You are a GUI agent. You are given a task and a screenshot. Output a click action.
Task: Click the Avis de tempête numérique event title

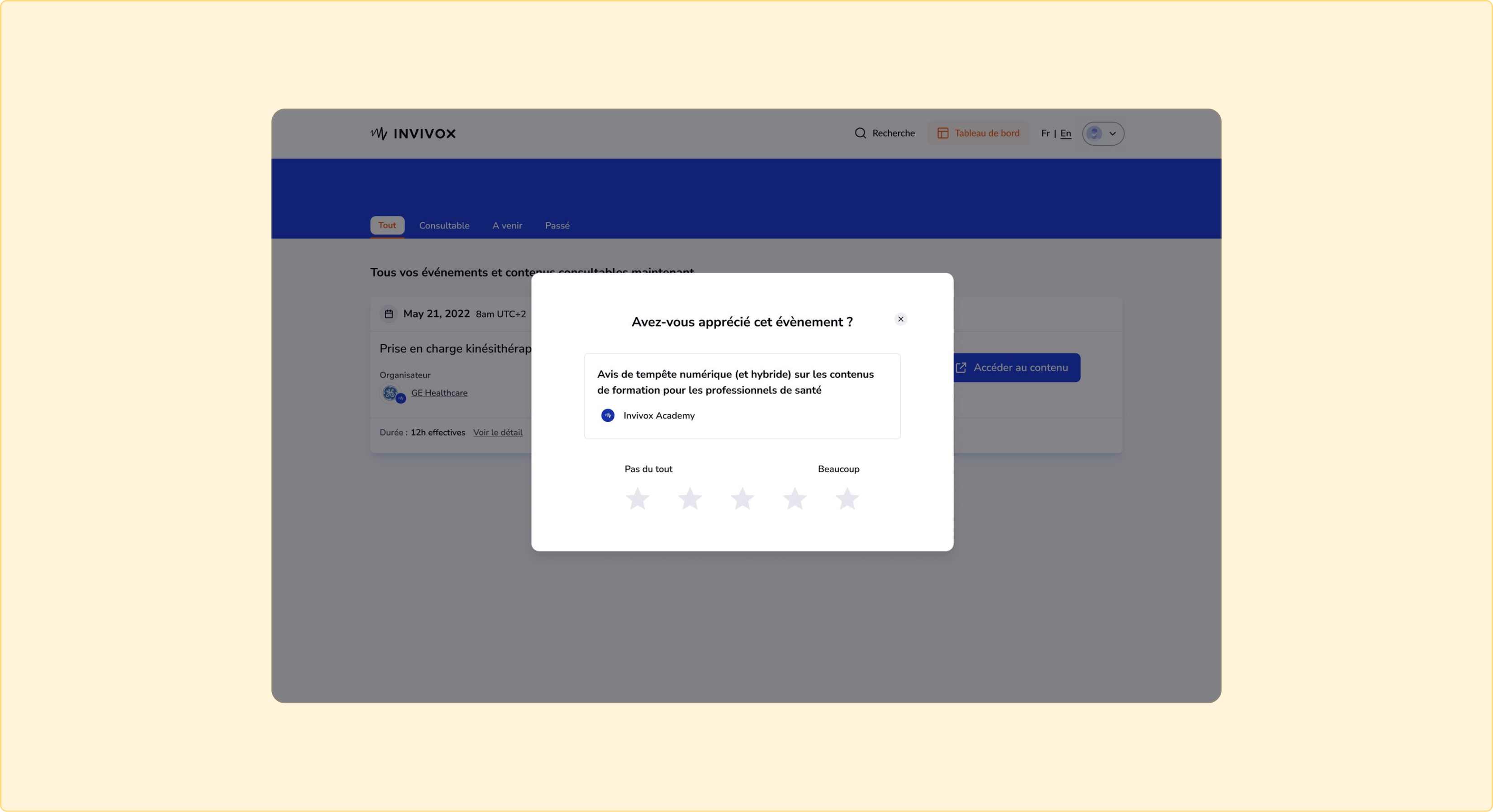point(735,382)
